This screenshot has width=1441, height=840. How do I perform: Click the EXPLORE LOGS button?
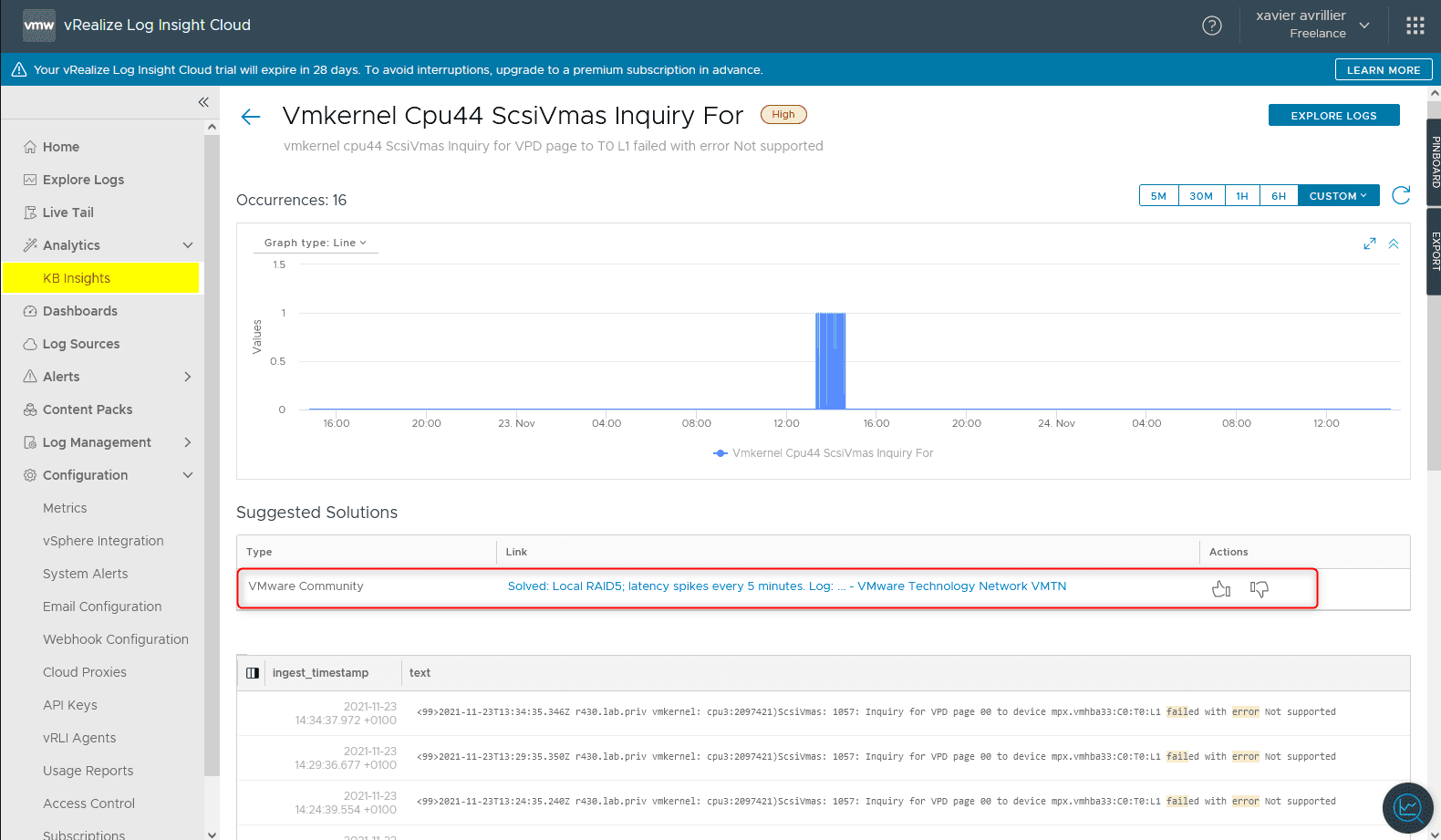pyautogui.click(x=1333, y=115)
